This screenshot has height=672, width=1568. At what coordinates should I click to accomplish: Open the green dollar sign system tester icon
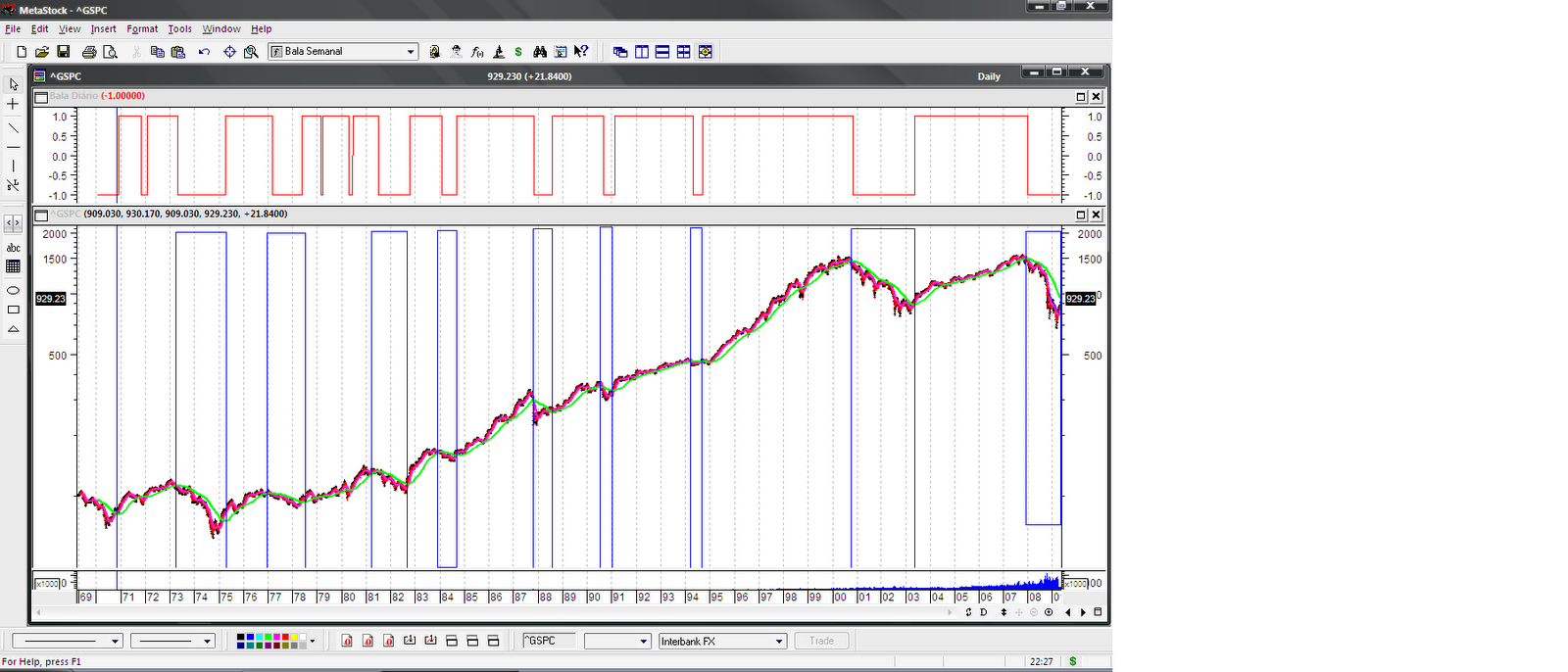(x=518, y=52)
